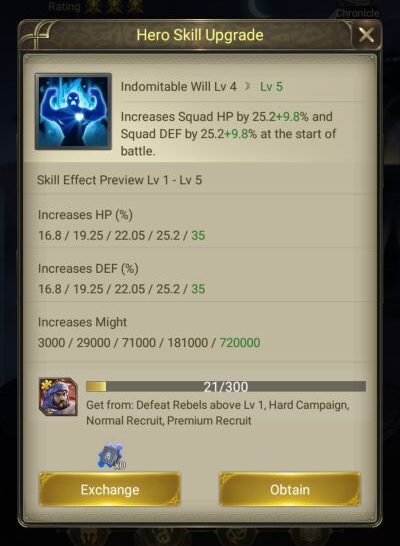The width and height of the screenshot is (400, 546).
Task: Click the Hero Skill Upgrade title
Action: [x=200, y=35]
